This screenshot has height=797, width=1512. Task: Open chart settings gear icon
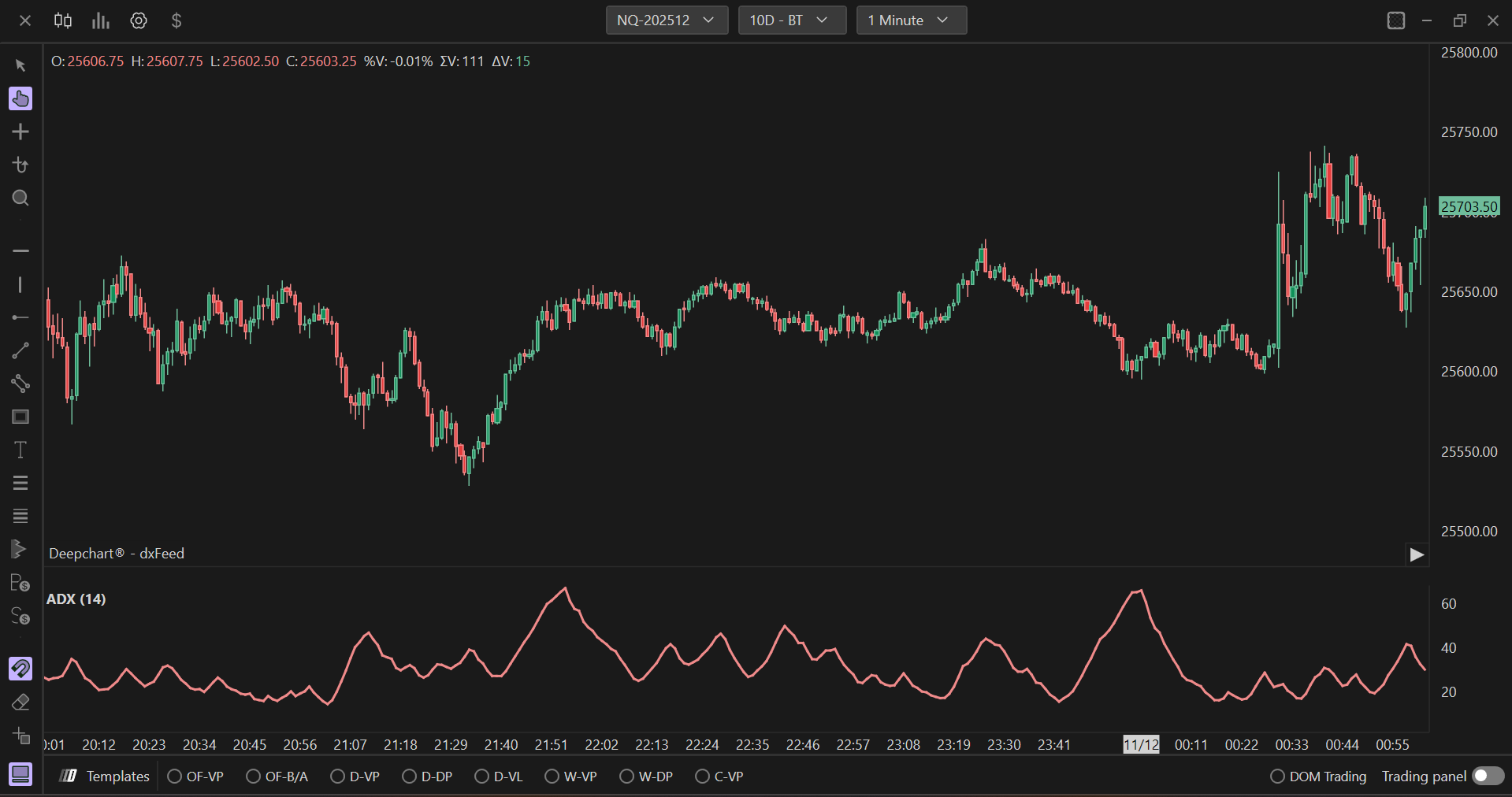(139, 20)
